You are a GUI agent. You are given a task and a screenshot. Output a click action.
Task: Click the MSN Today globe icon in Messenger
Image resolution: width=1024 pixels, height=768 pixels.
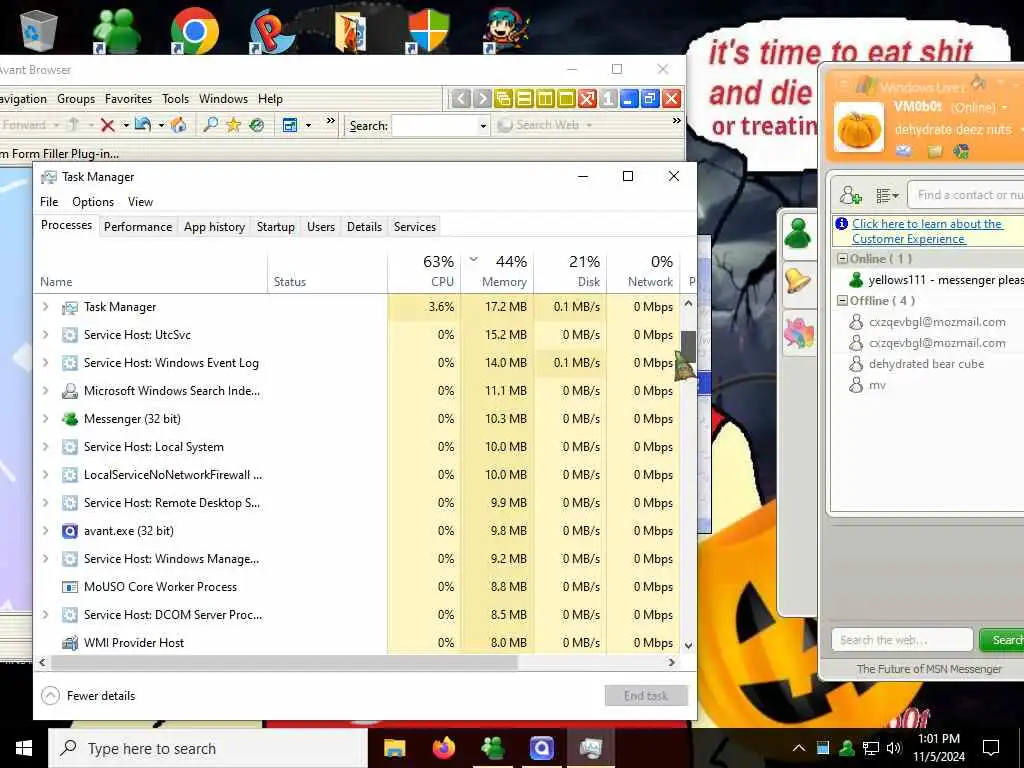961,152
